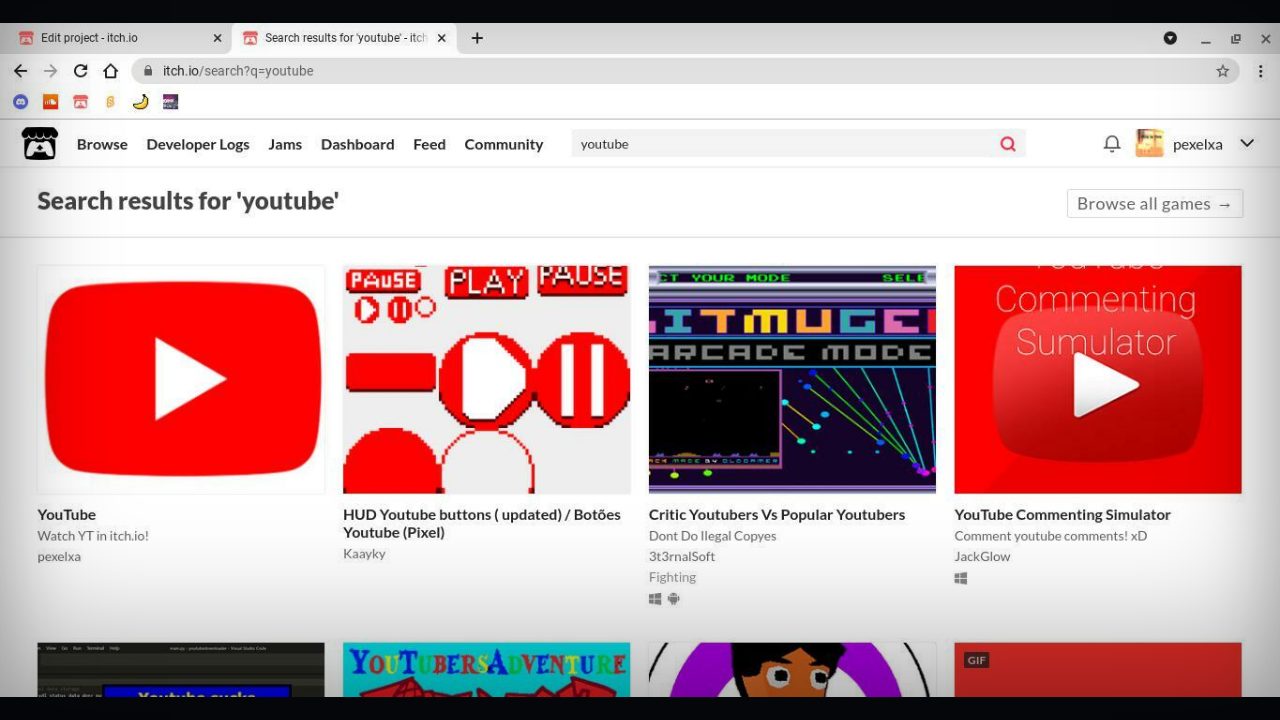Open the Browse menu item

coord(102,144)
